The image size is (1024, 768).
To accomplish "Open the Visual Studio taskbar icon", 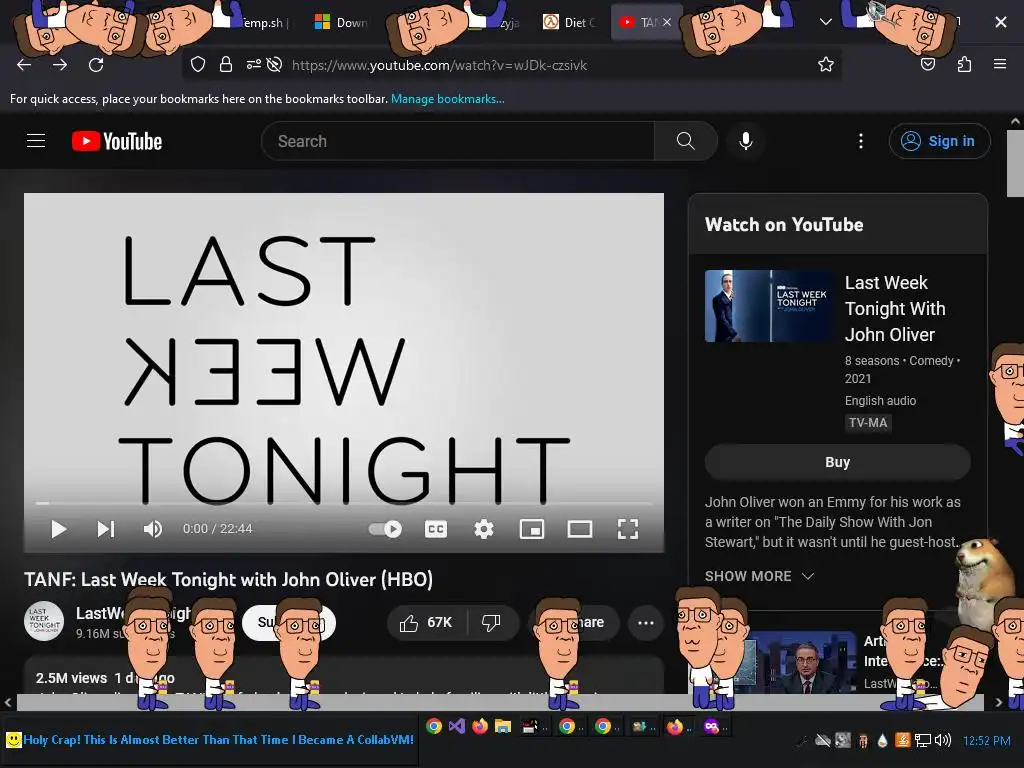I will 456,726.
